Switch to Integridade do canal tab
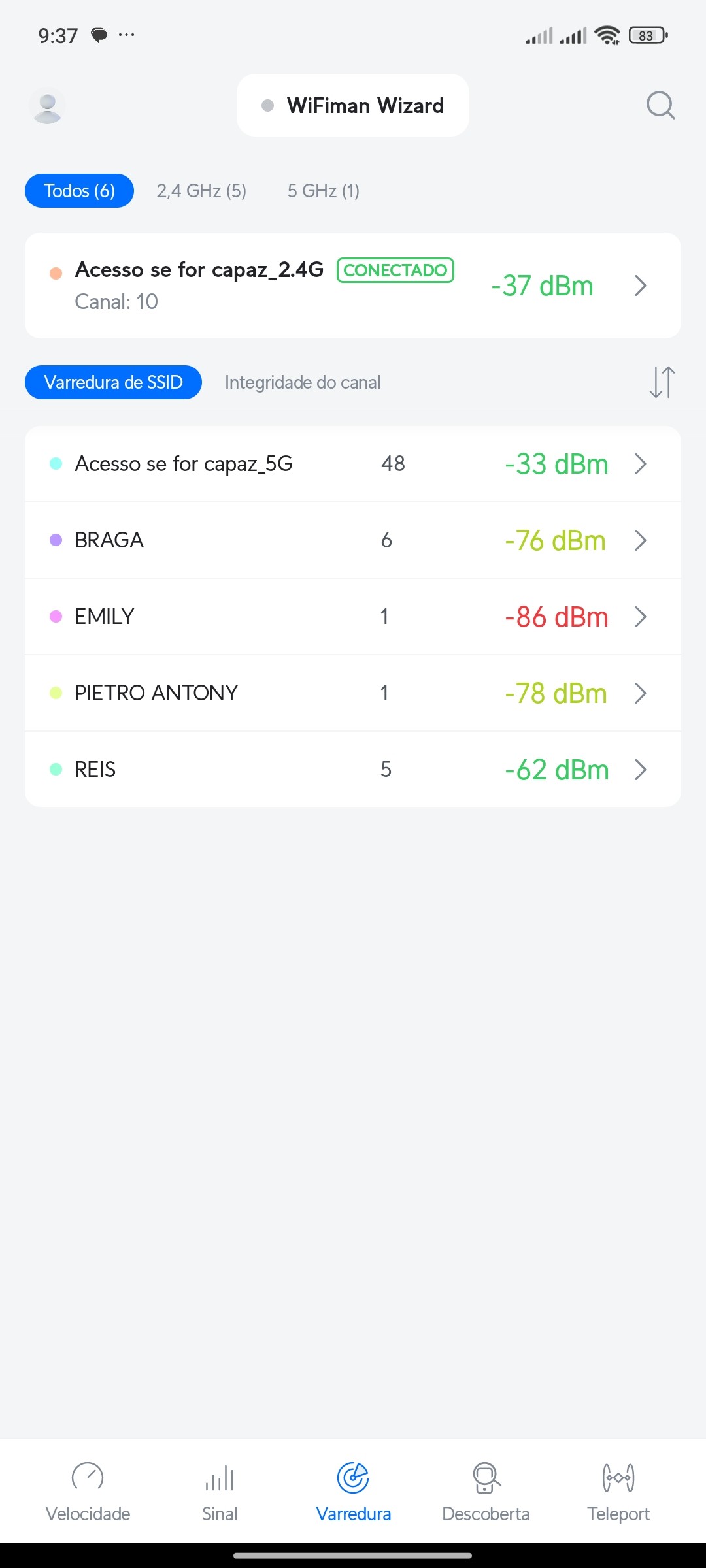706x1568 pixels. tap(303, 382)
